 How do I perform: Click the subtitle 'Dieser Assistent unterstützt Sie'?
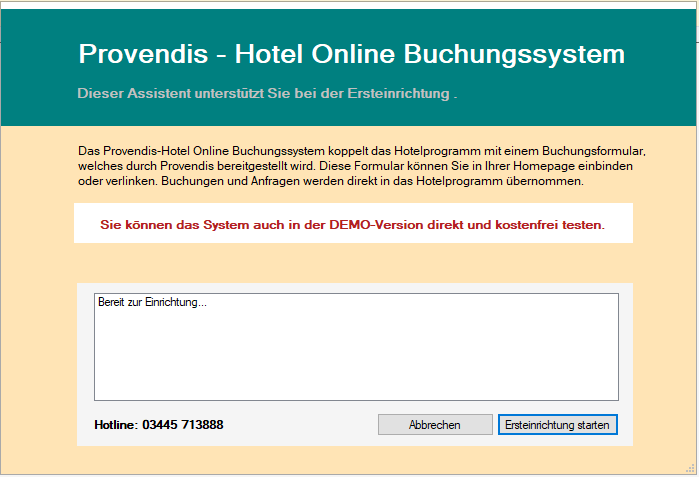[267, 94]
